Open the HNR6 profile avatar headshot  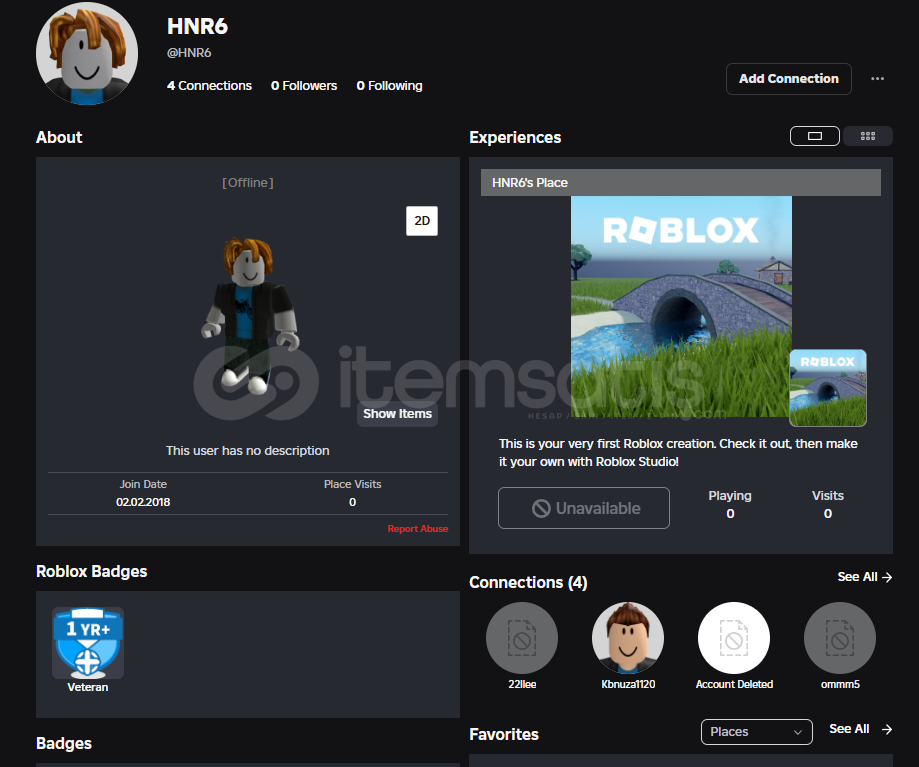point(87,53)
